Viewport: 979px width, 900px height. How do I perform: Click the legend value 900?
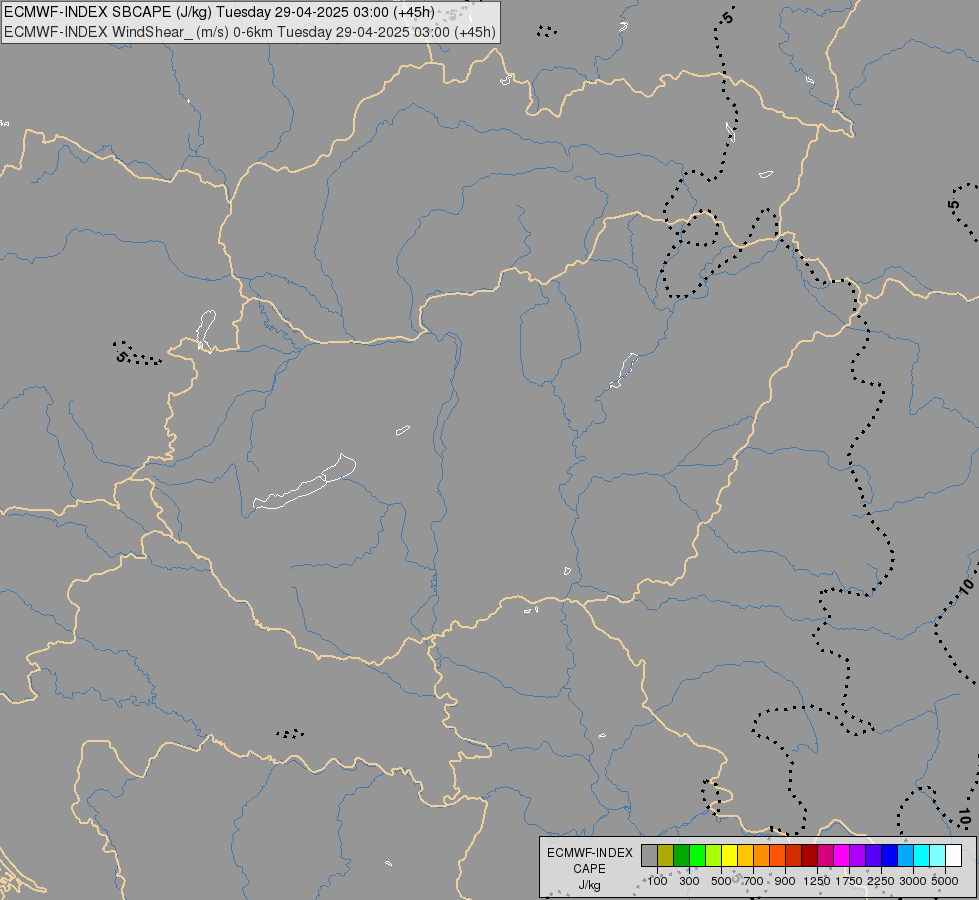[785, 881]
